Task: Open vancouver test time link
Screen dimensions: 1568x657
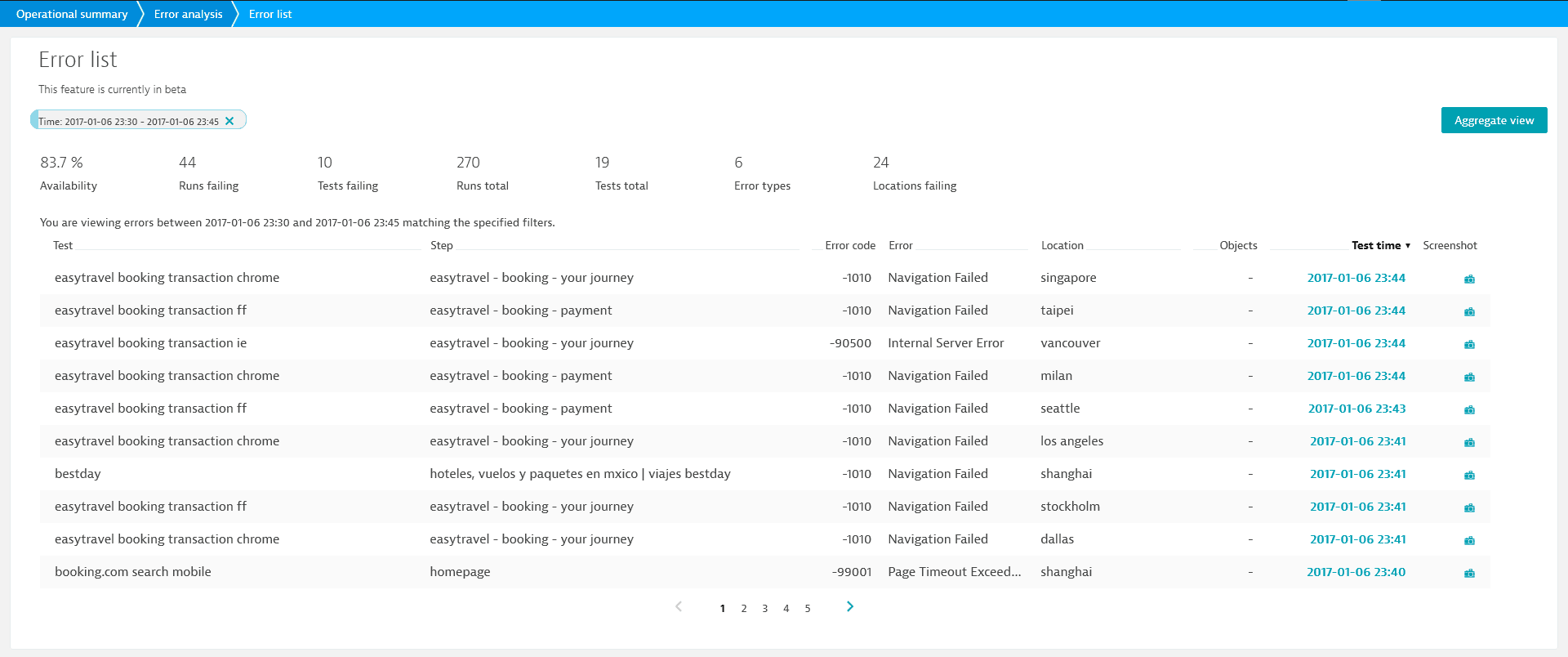Action: (x=1356, y=343)
